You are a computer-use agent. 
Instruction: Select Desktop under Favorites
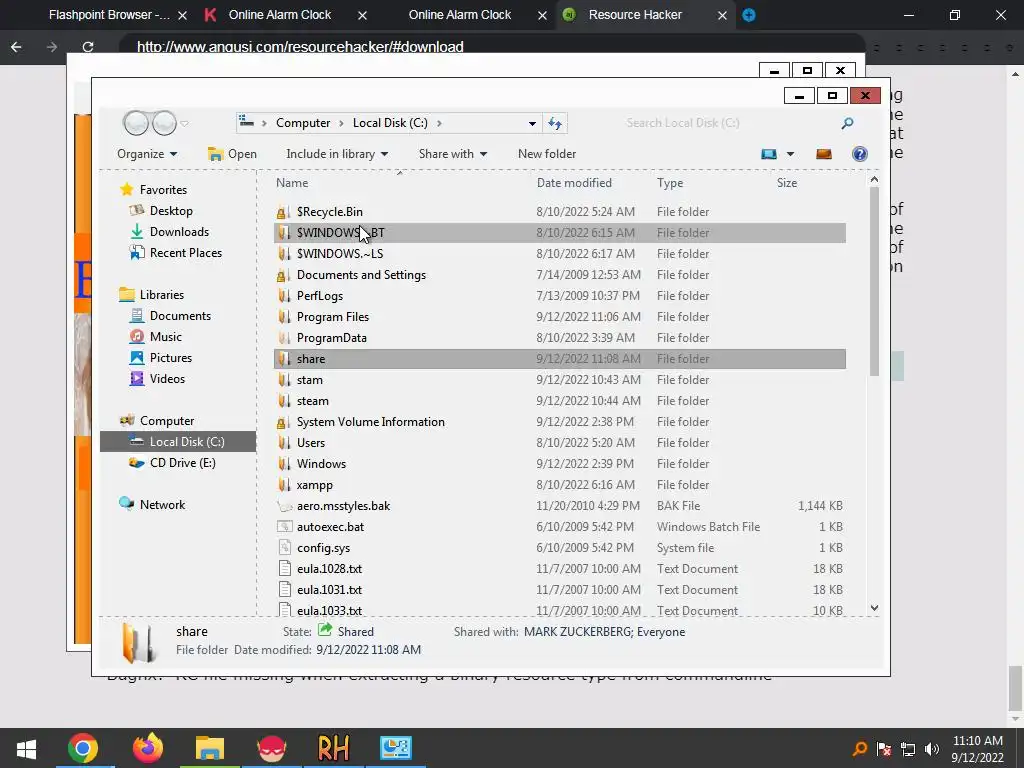point(171,211)
